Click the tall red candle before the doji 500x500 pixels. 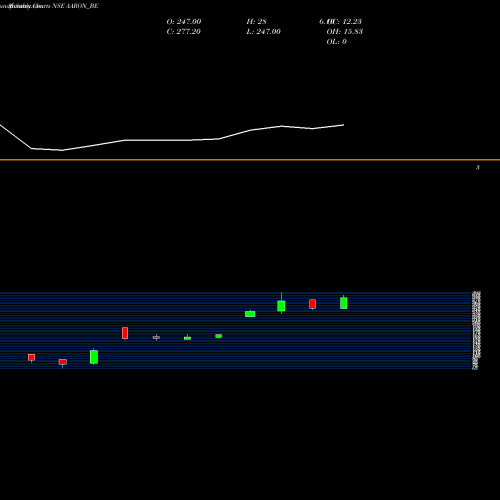coord(125,333)
